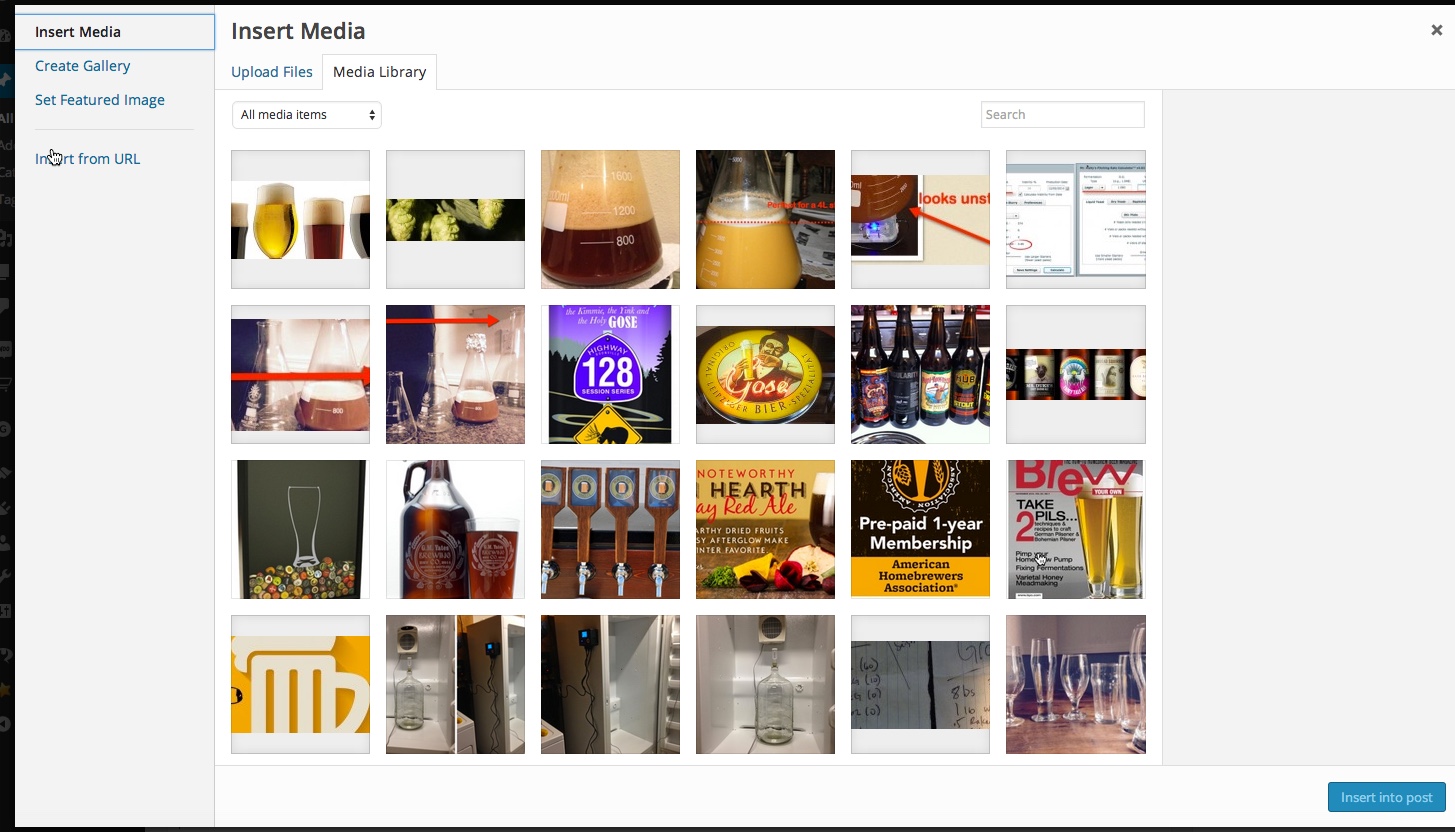
Task: Select the split carboy and controller thumbnail
Action: (x=455, y=684)
